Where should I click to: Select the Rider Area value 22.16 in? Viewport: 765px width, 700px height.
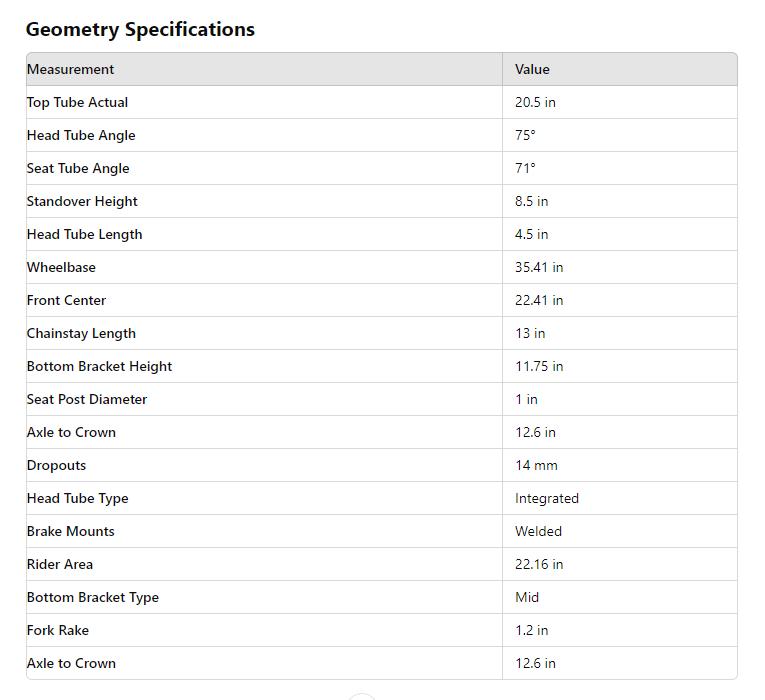click(539, 564)
